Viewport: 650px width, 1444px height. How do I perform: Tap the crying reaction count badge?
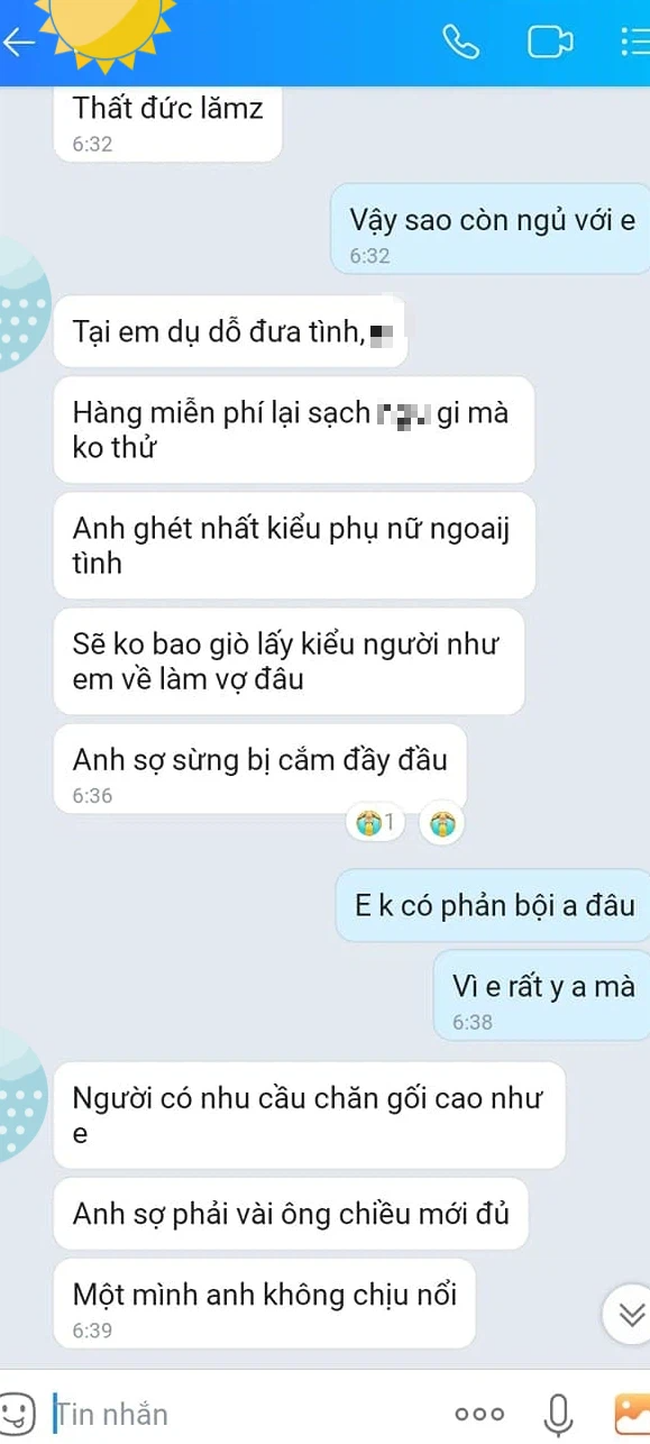coord(375,824)
